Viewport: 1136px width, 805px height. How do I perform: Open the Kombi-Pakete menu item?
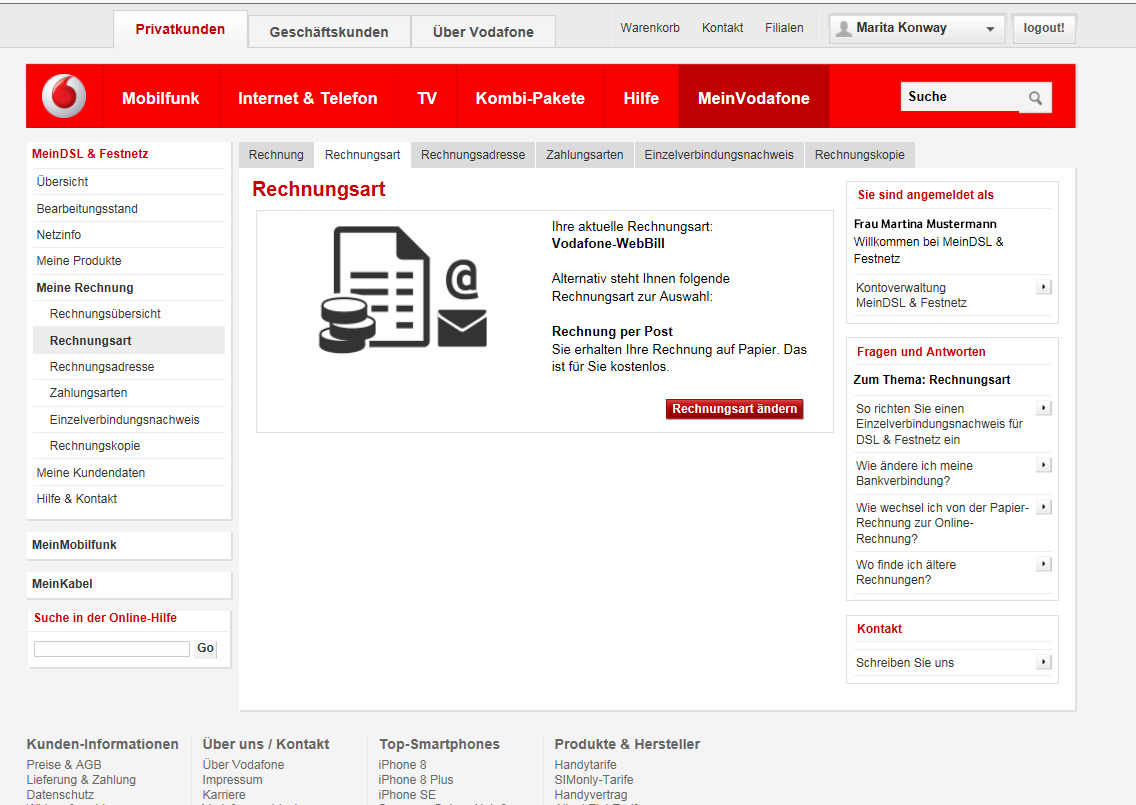[x=530, y=97]
